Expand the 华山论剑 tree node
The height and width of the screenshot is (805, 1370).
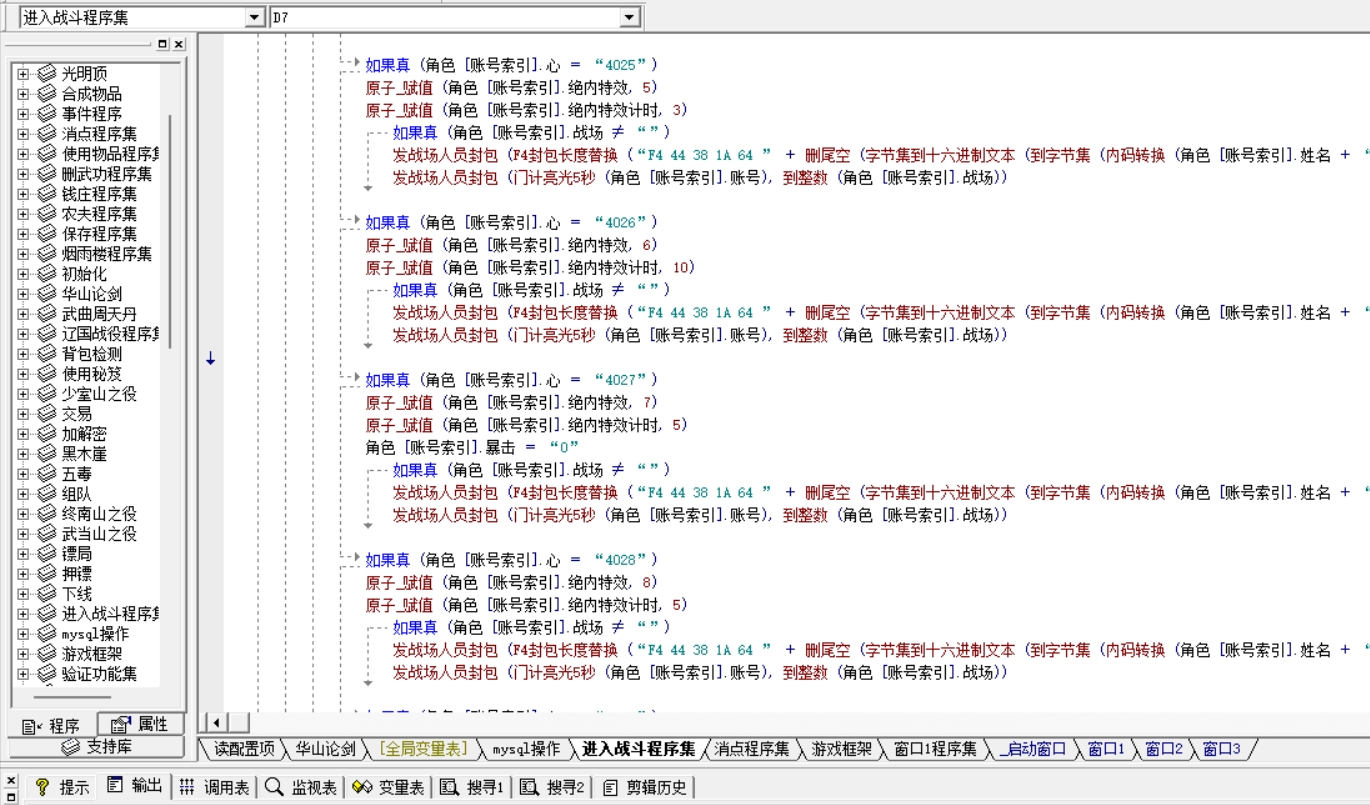tap(24, 294)
